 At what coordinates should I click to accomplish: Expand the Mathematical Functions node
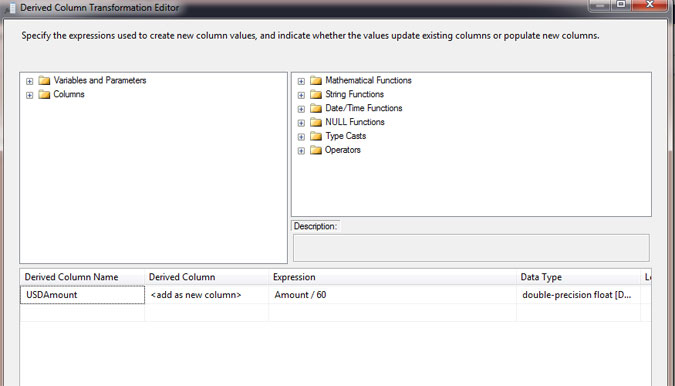click(x=301, y=81)
